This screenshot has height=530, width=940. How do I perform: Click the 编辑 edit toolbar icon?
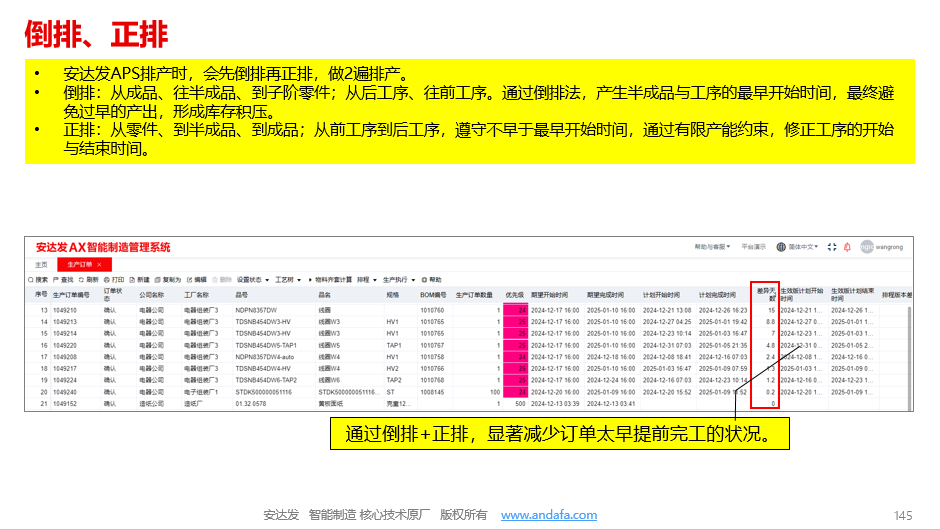(189, 280)
